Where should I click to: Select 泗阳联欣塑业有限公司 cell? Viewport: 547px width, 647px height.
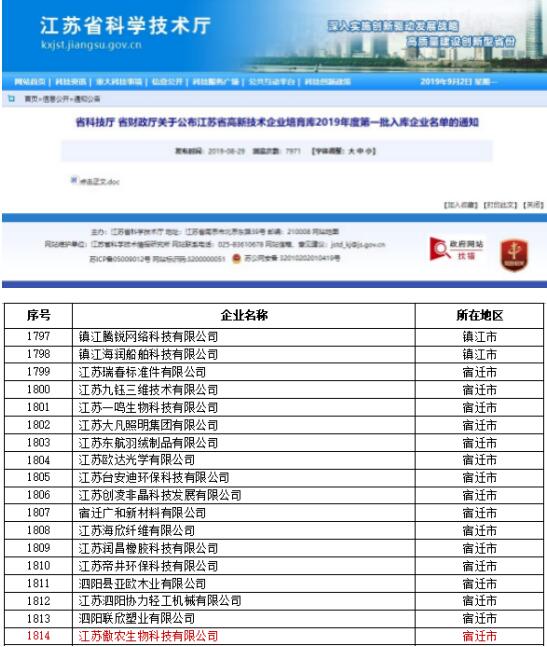pyautogui.click(x=244, y=619)
